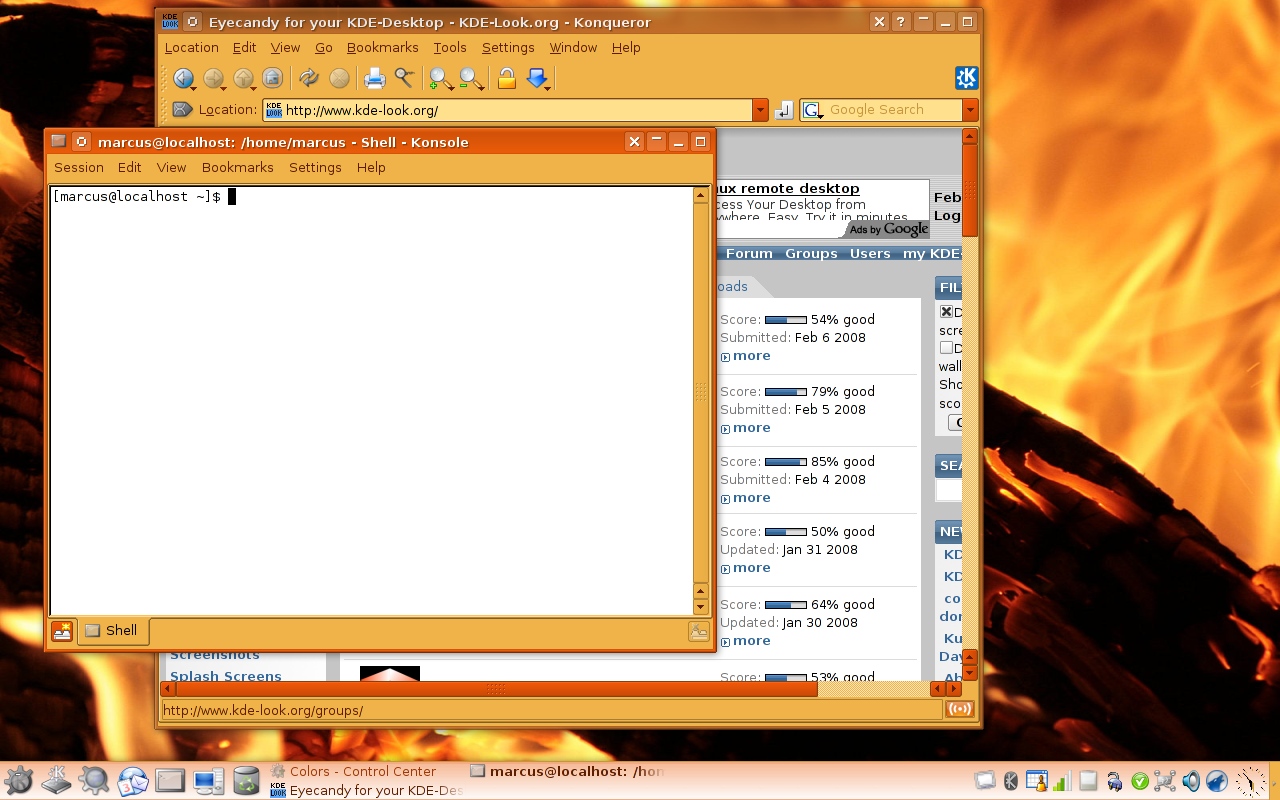Screen dimensions: 1280x800
Task: Select the Shell tab in Konsole
Action: coord(112,631)
